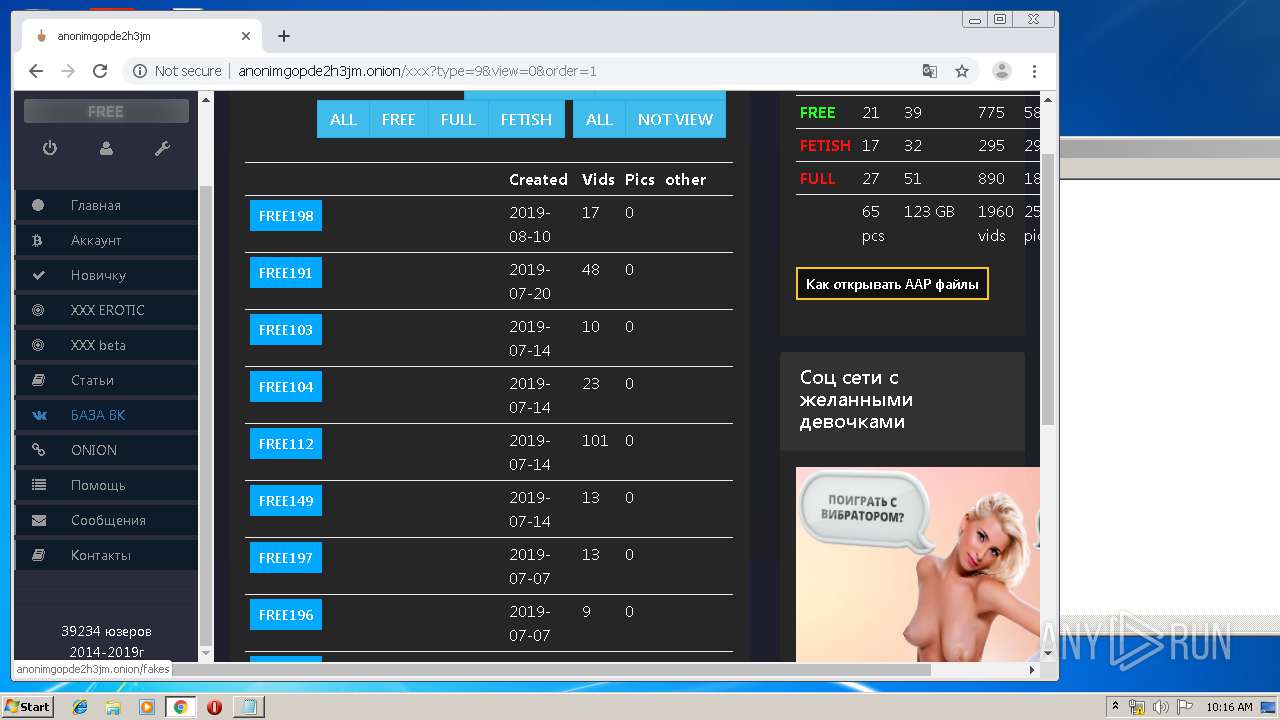The image size is (1280, 720).
Task: Close the anonimgopde2h3jm tab
Action: pos(246,36)
